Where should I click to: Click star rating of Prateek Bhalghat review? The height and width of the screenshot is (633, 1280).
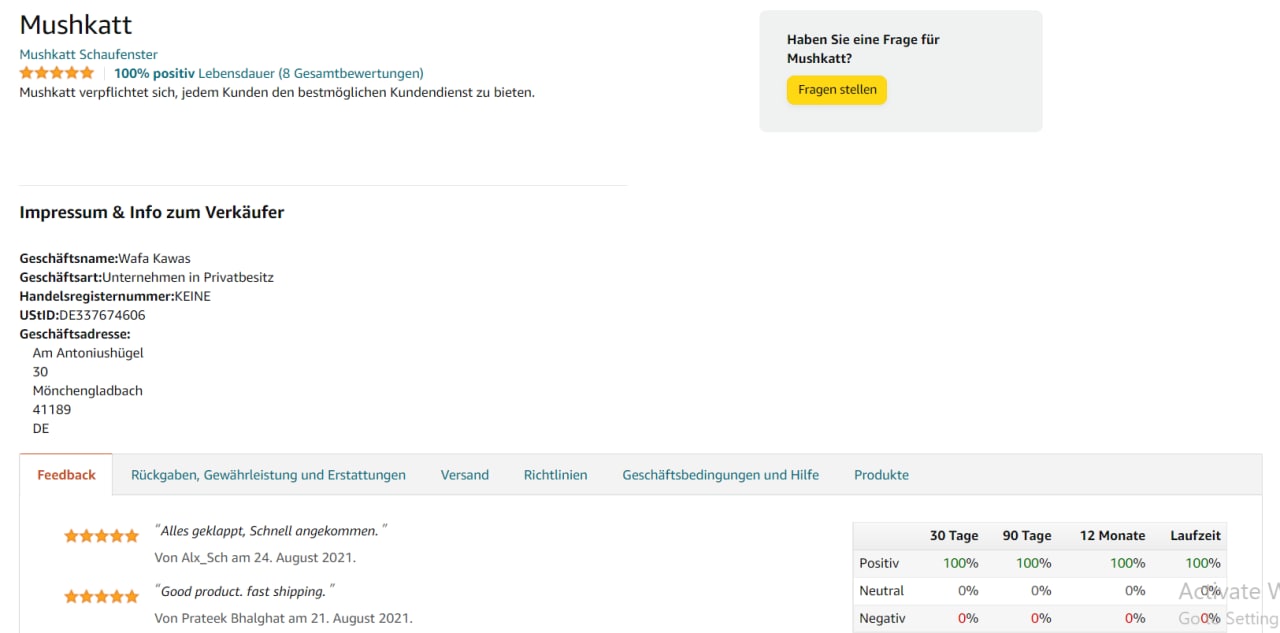pos(101,597)
